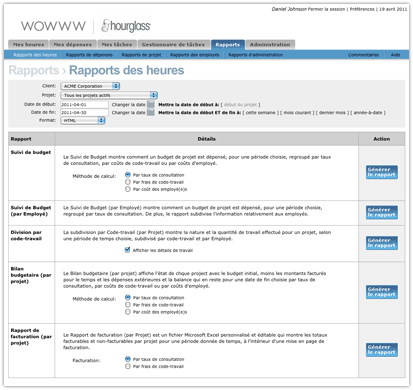Viewport: 413px width, 390px height.
Task: Click Changer la date for end date
Action: 128,113
